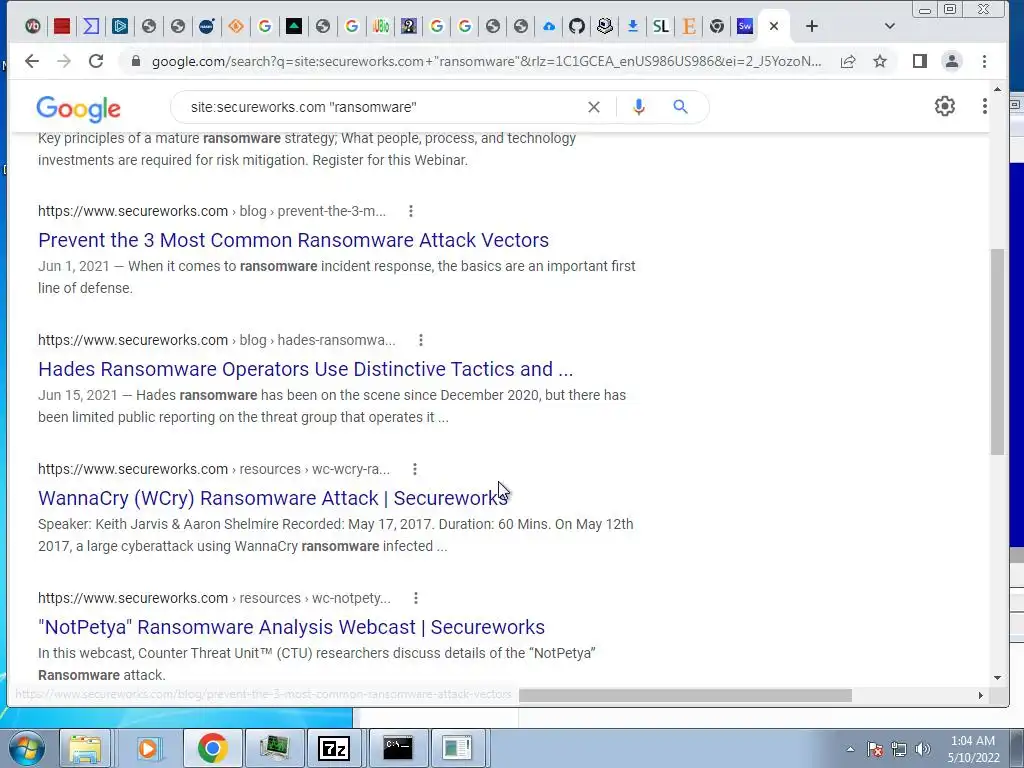Open the volume control in the tray
This screenshot has height=768, width=1024.
(923, 750)
